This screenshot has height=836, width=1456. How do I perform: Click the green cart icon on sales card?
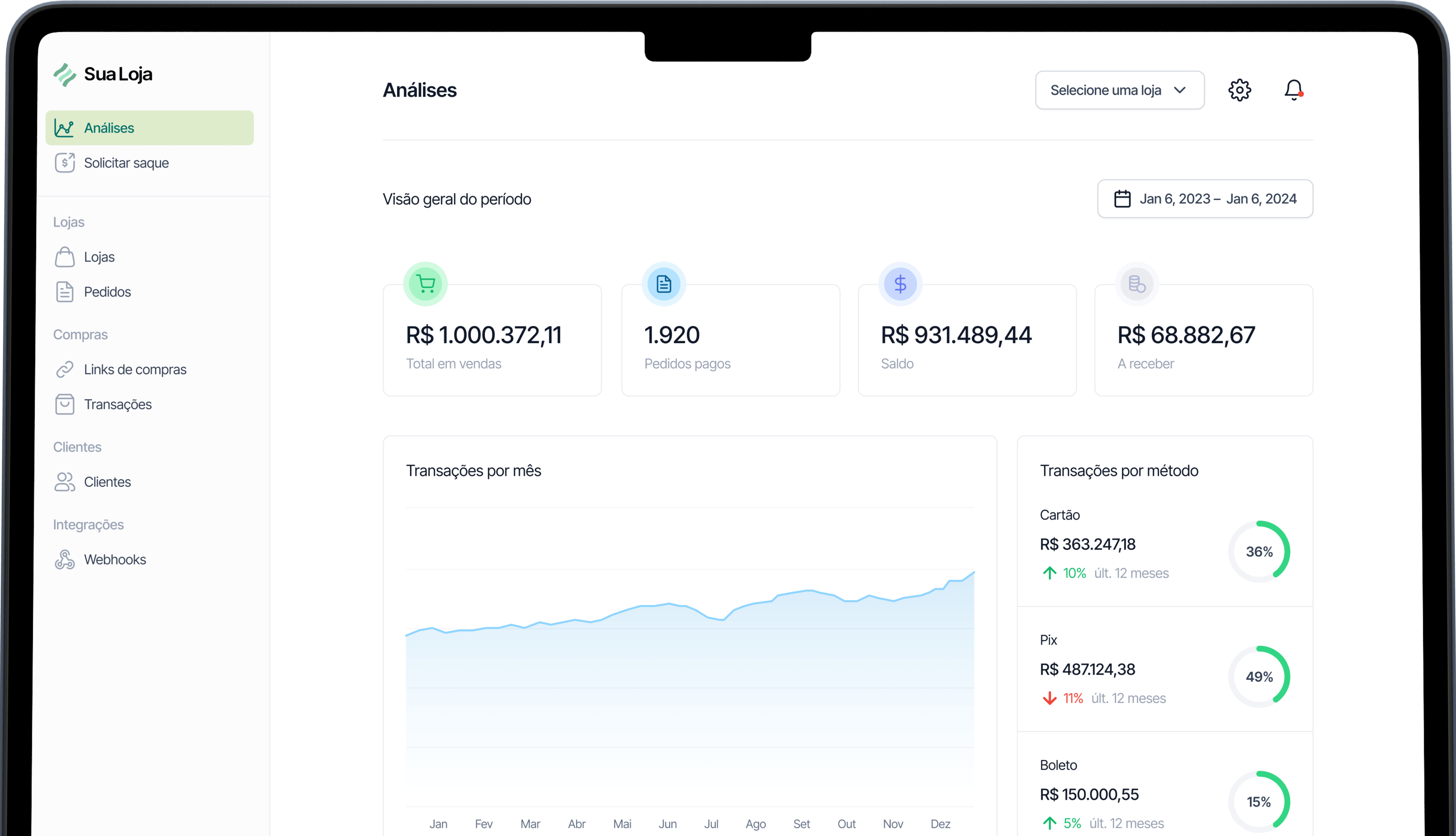pyautogui.click(x=425, y=284)
